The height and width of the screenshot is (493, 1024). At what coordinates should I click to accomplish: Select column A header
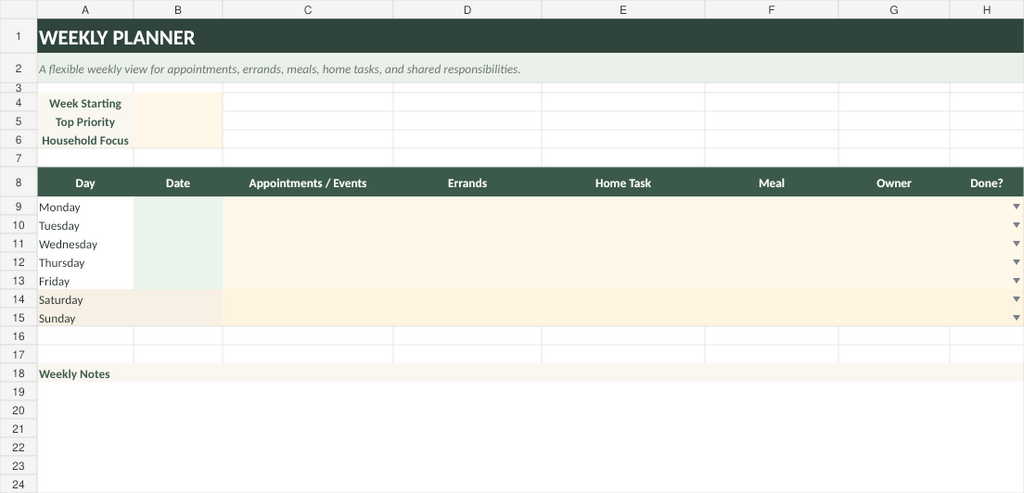coord(86,9)
